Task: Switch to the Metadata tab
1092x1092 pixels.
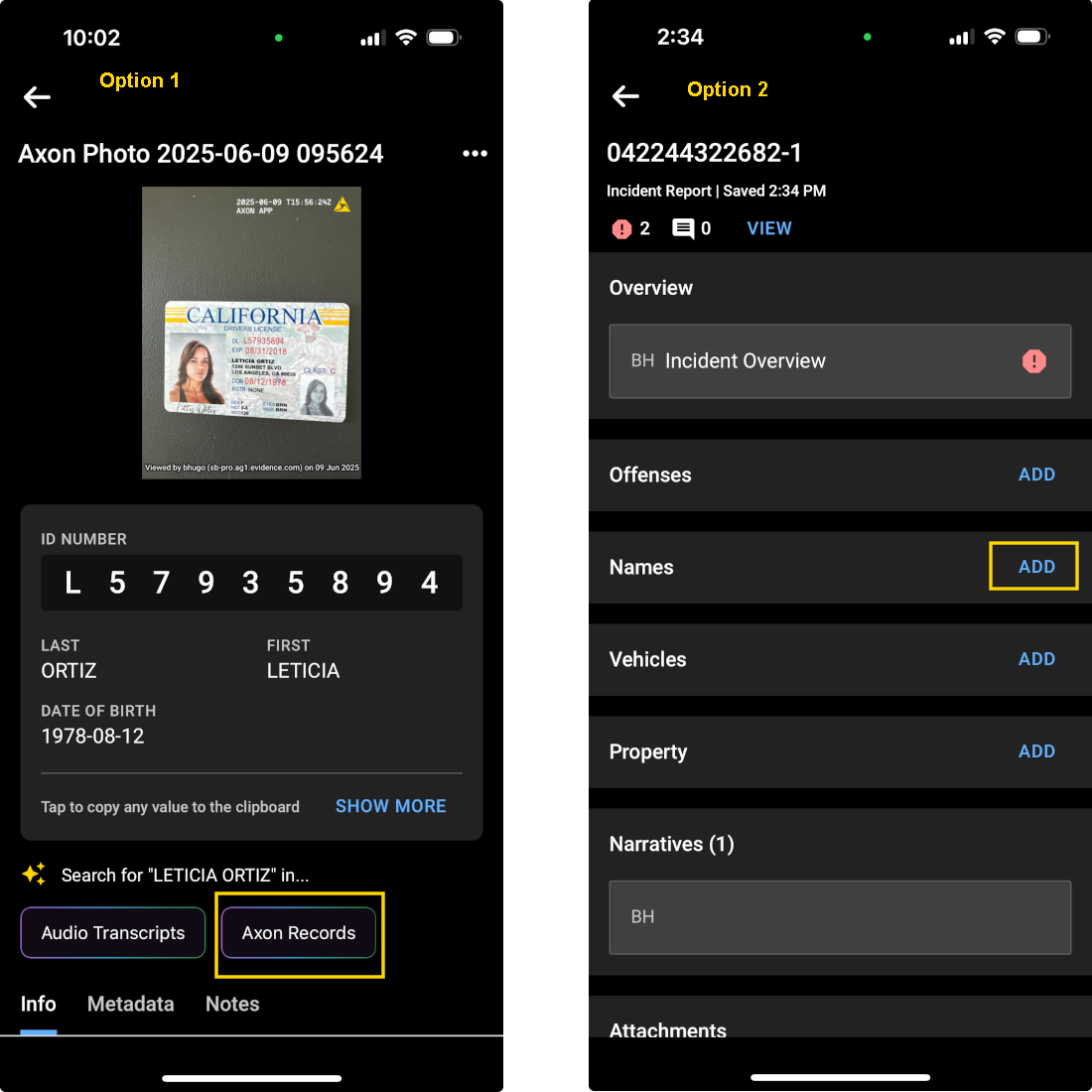Action: point(130,1004)
